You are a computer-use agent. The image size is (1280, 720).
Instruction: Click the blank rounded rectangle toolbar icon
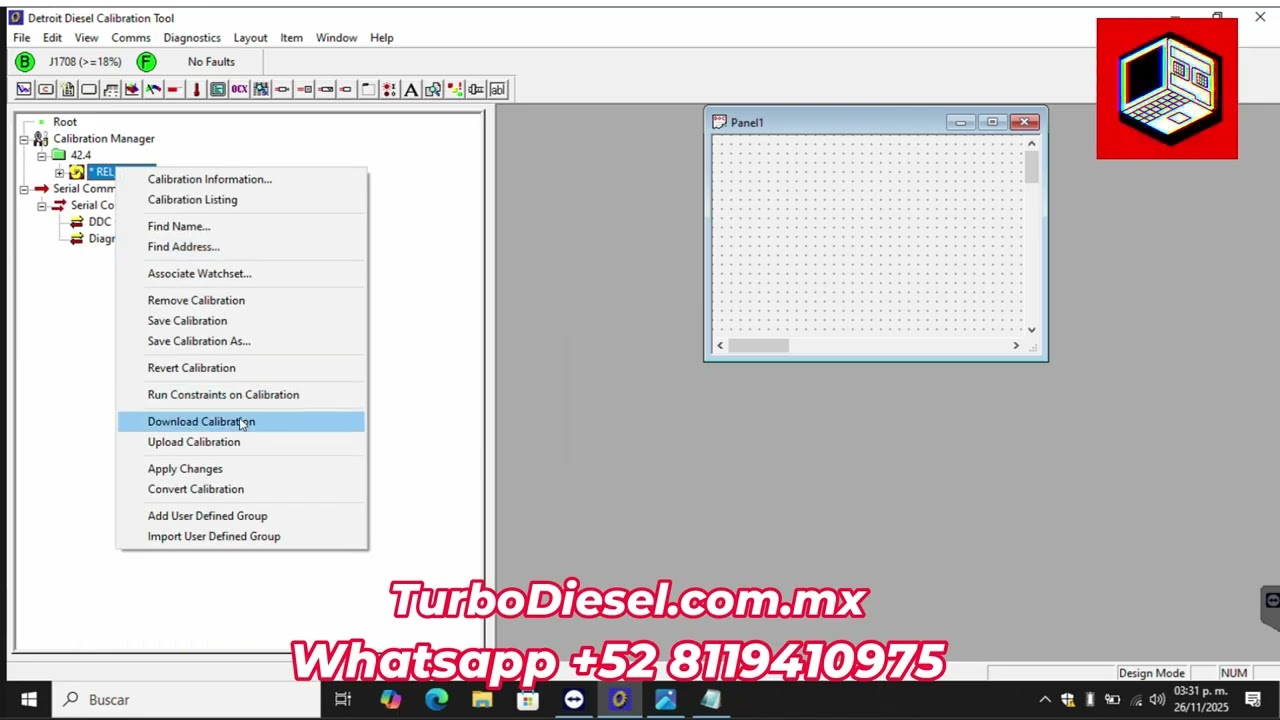point(89,89)
